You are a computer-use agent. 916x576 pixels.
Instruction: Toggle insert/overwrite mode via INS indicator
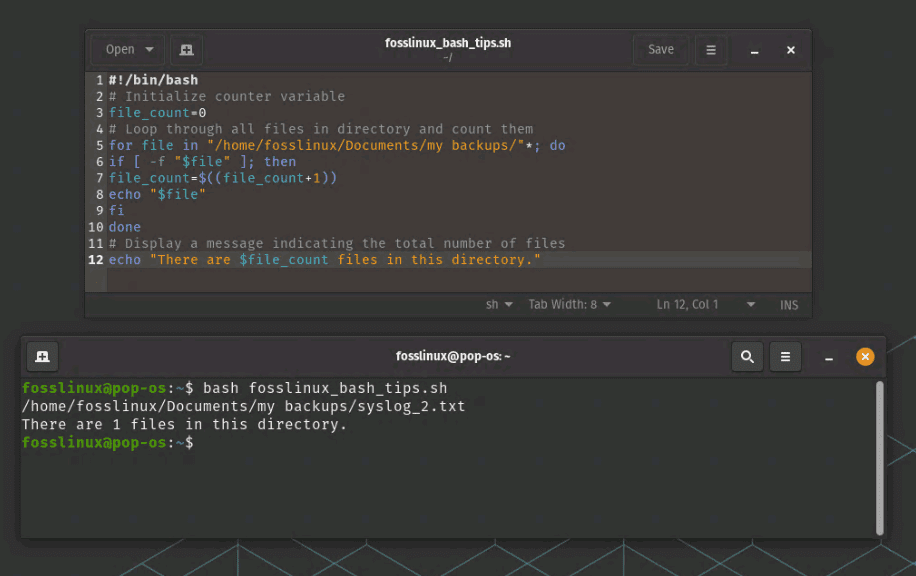click(x=789, y=304)
